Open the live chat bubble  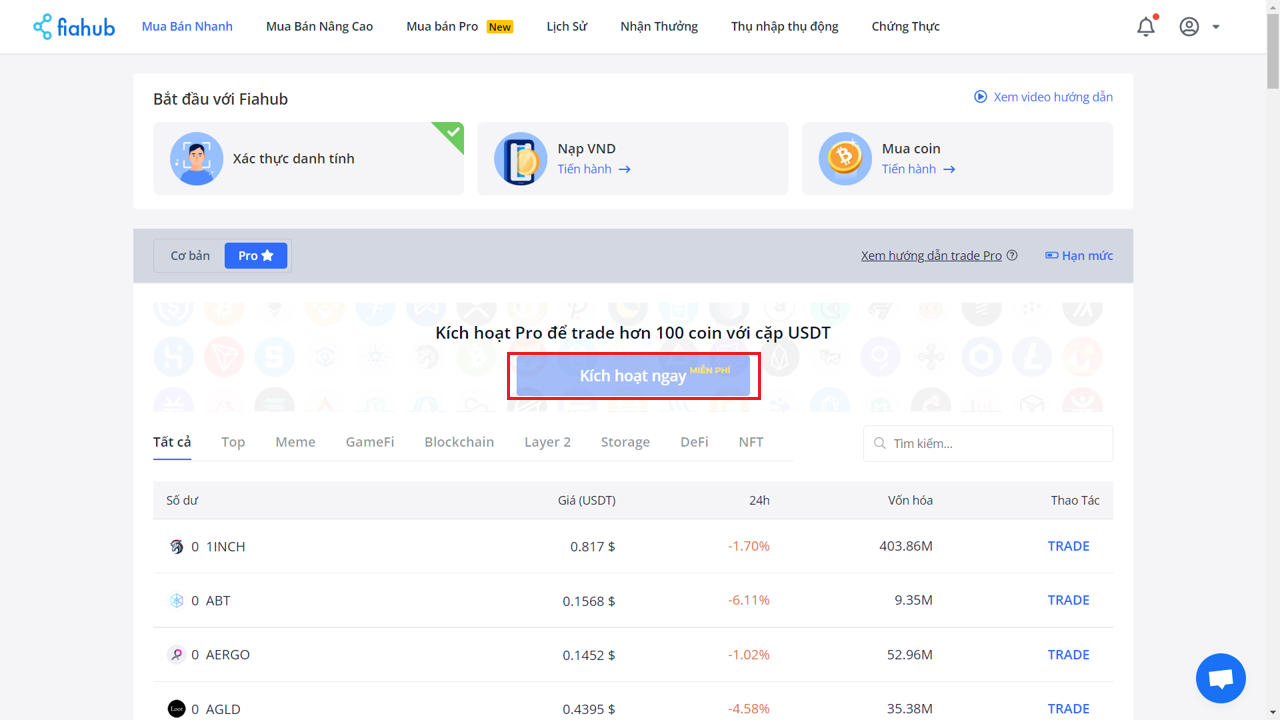click(1221, 678)
